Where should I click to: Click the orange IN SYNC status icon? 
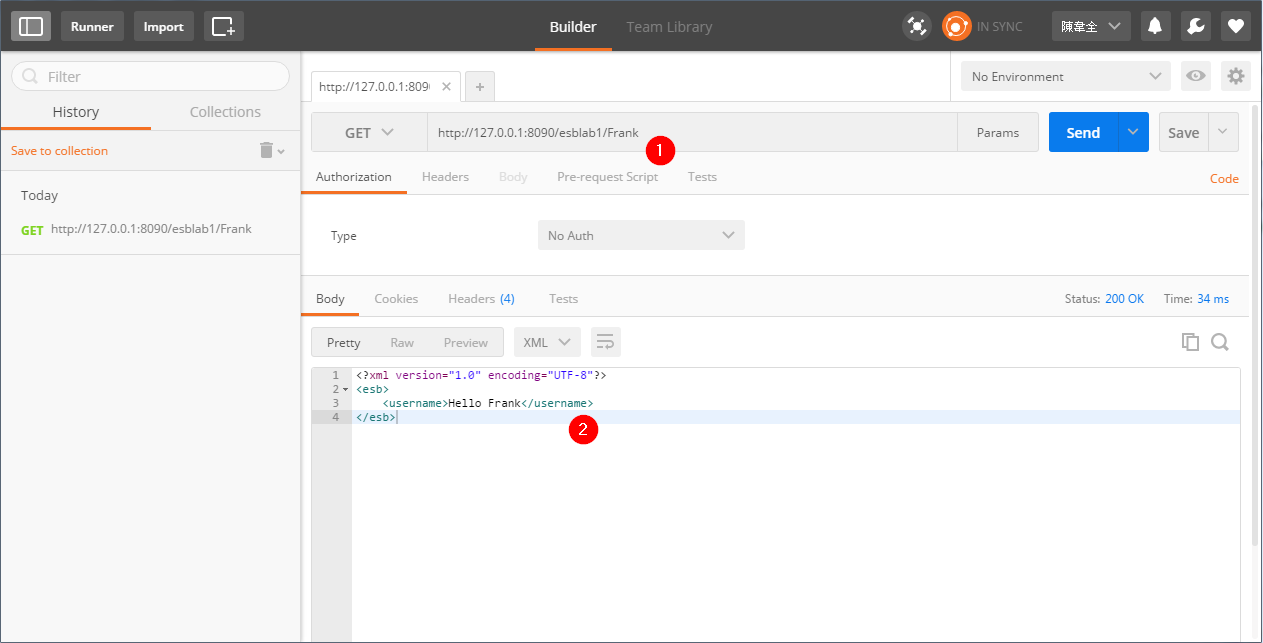(x=957, y=26)
